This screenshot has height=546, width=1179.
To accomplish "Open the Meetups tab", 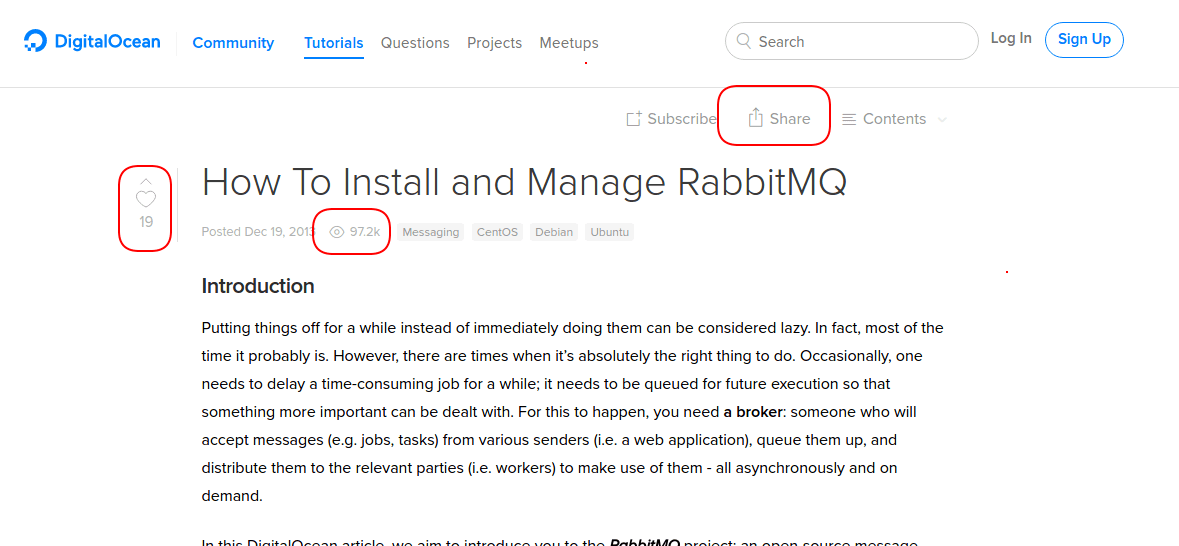I will [x=569, y=43].
